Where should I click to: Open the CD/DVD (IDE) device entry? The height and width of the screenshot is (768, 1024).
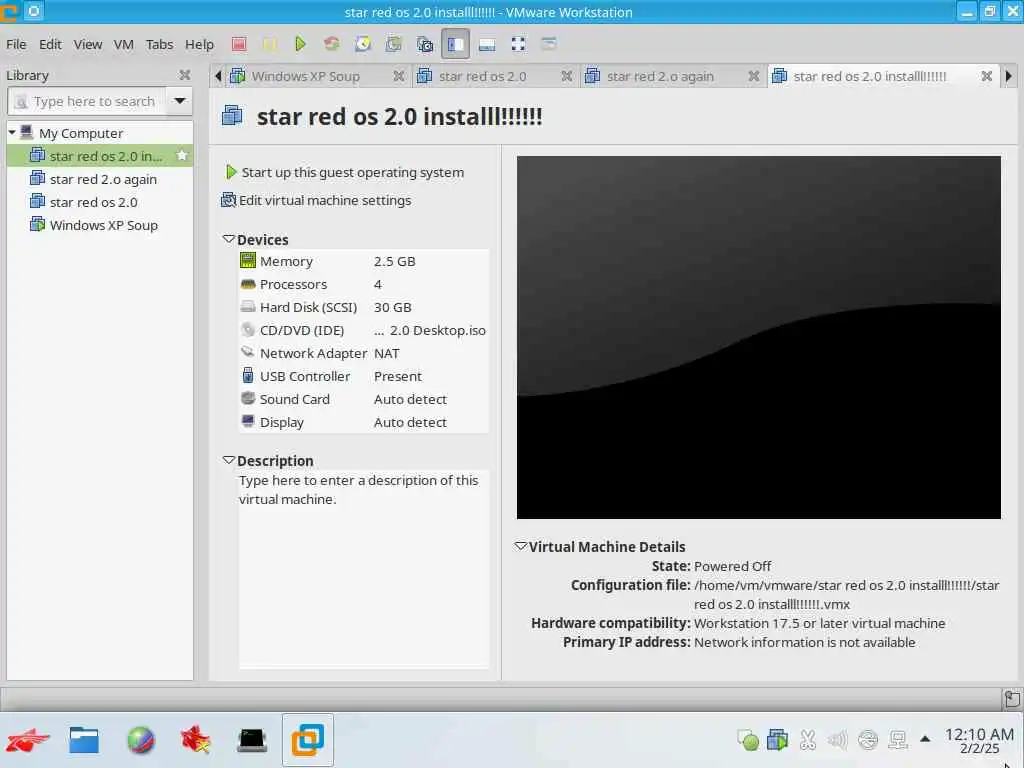(363, 330)
